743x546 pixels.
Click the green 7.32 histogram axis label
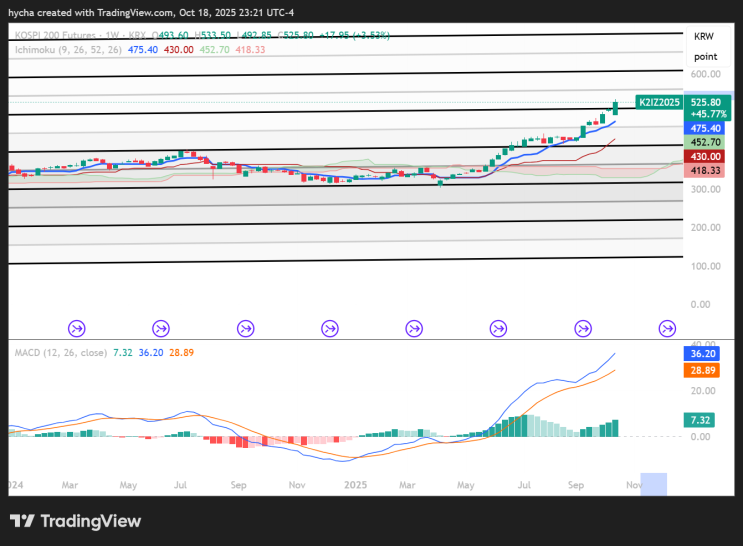click(x=699, y=420)
